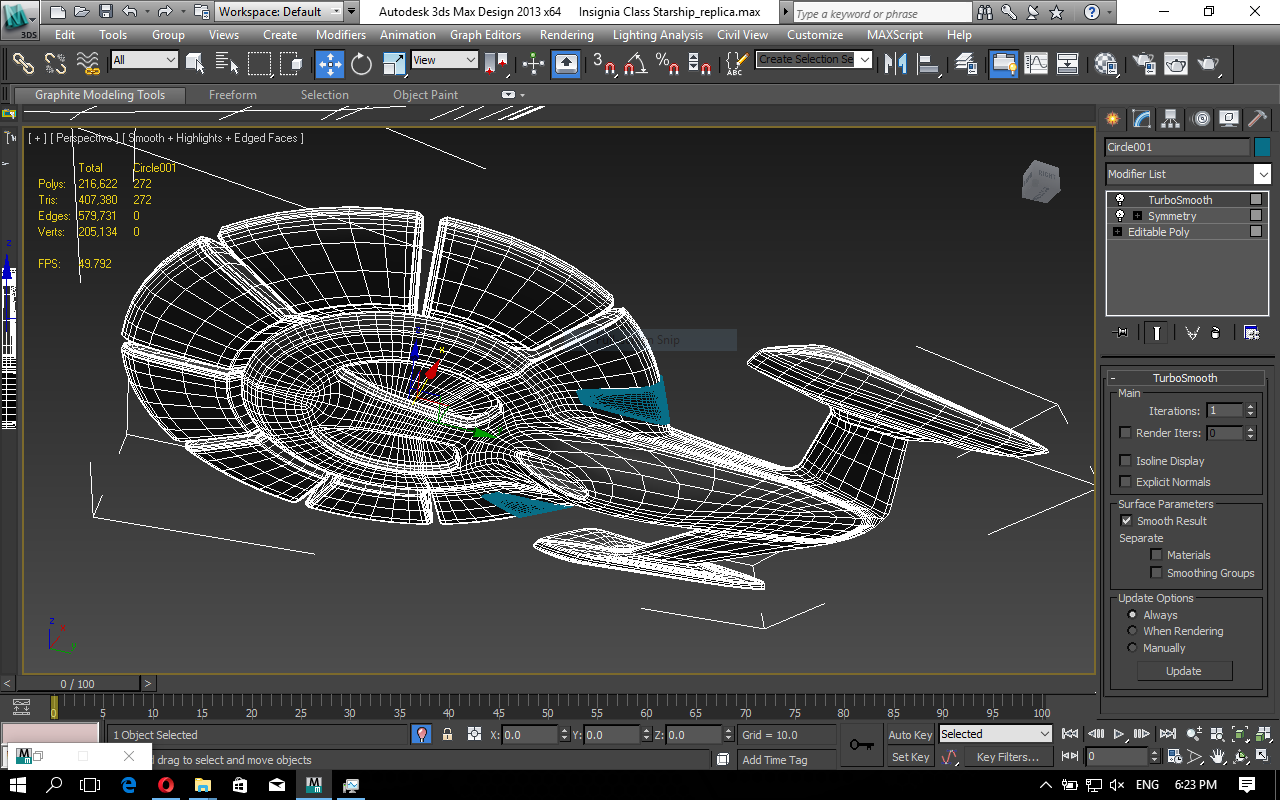Toggle the Percent Snap icon
This screenshot has height=800, width=1280.
pyautogui.click(x=667, y=63)
